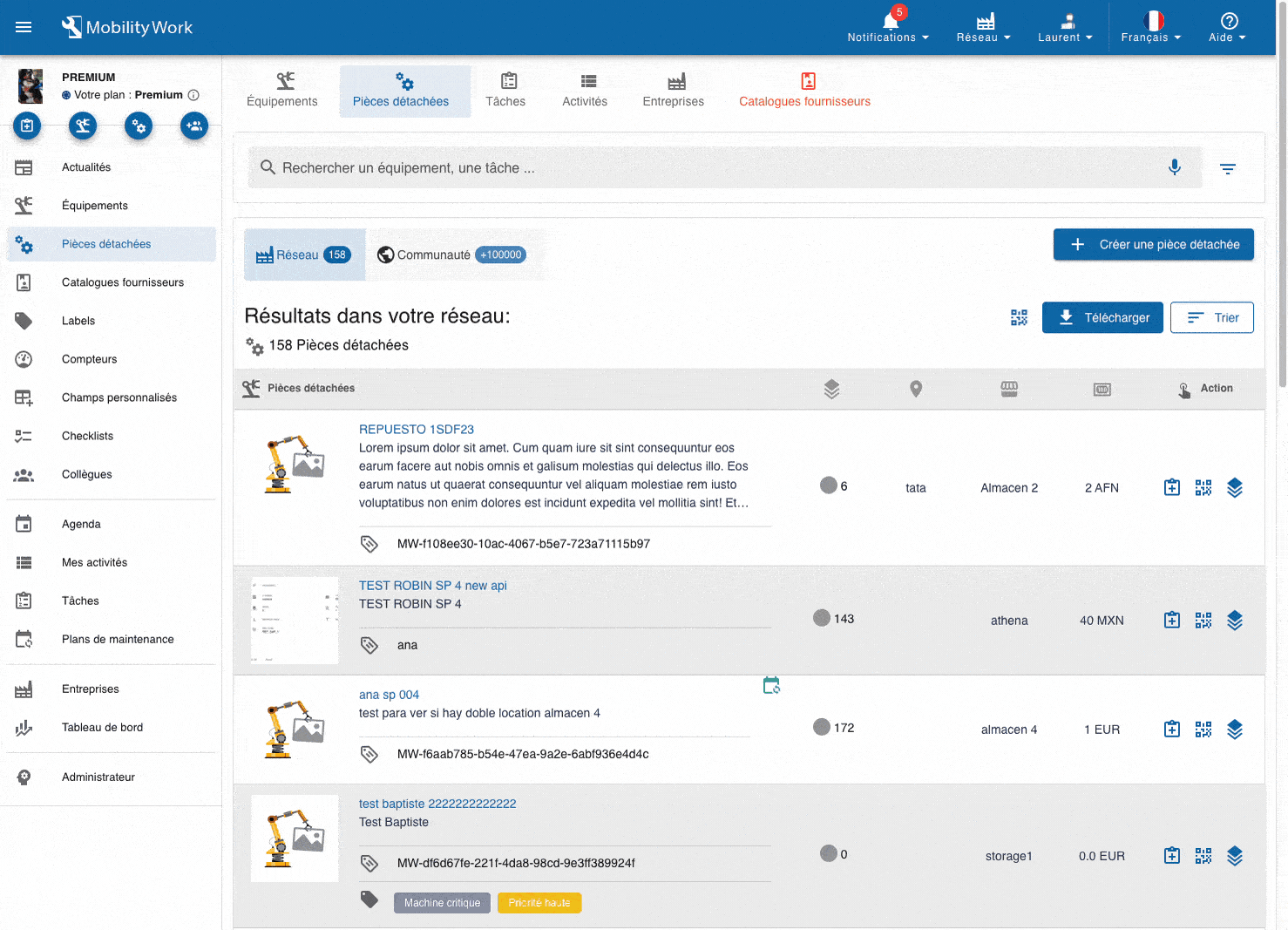Click QR code icon beside Télécharger
This screenshot has width=1288, height=930.
[x=1018, y=317]
